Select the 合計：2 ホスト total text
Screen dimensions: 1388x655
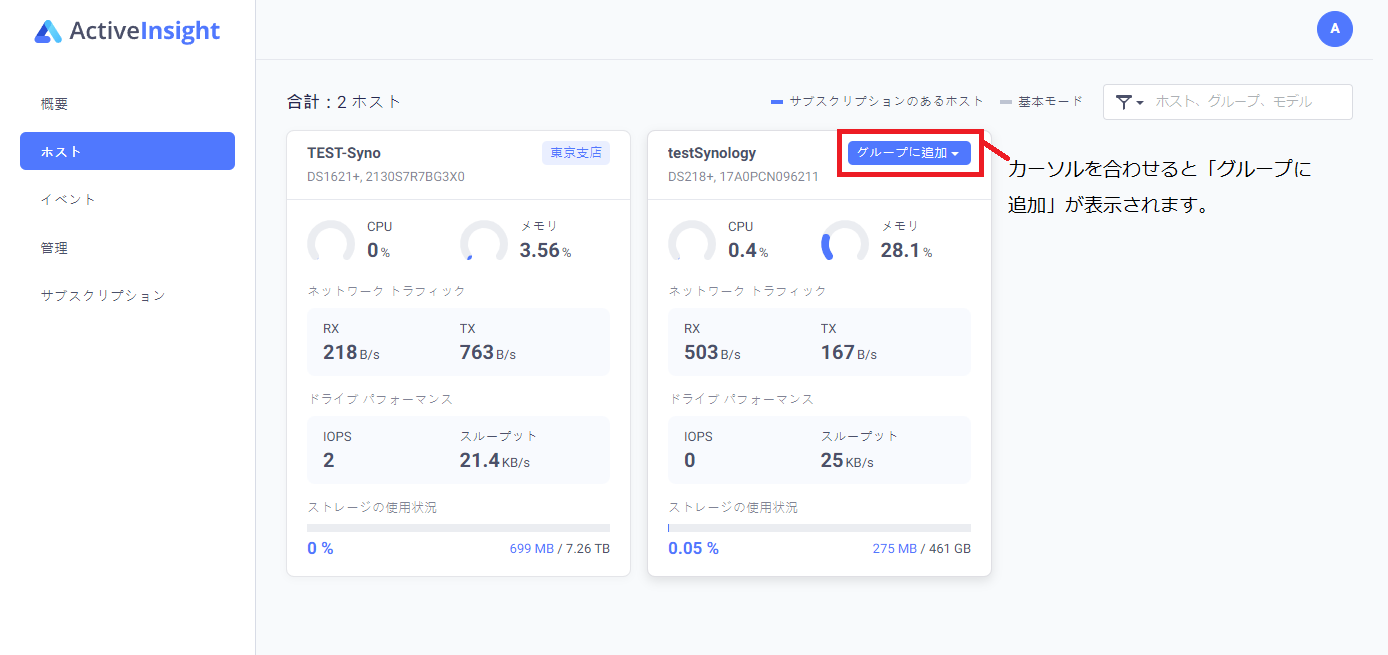click(x=344, y=102)
